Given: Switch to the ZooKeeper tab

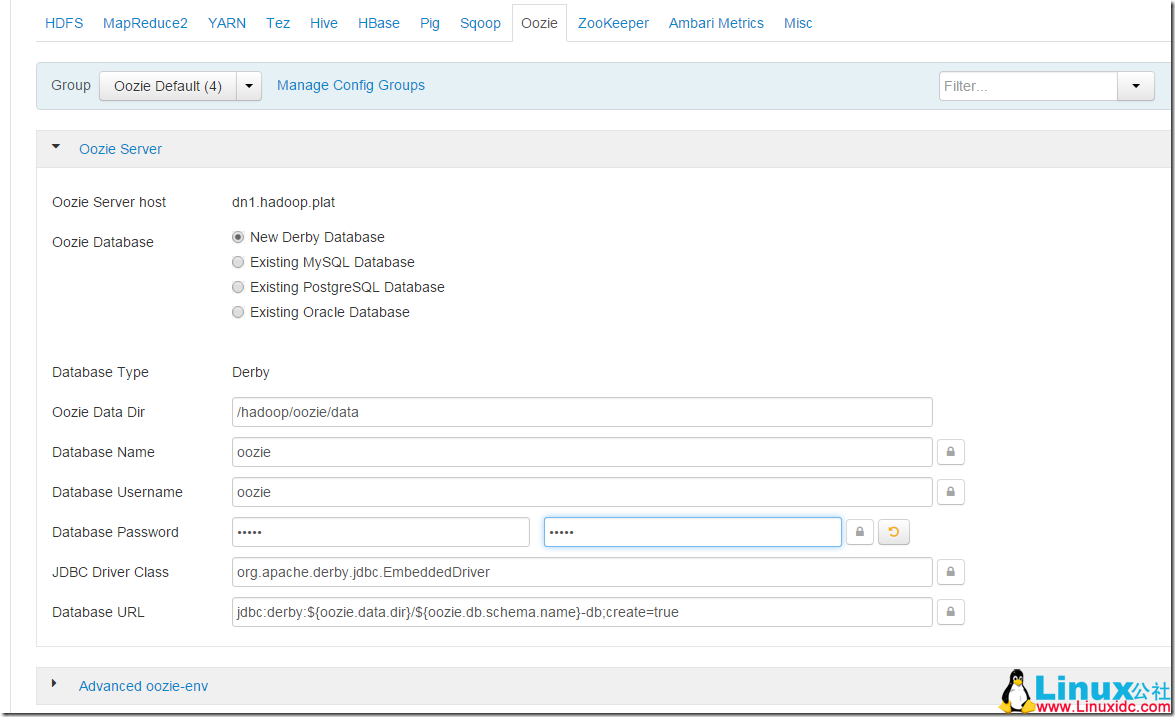Looking at the screenshot, I should [x=613, y=23].
